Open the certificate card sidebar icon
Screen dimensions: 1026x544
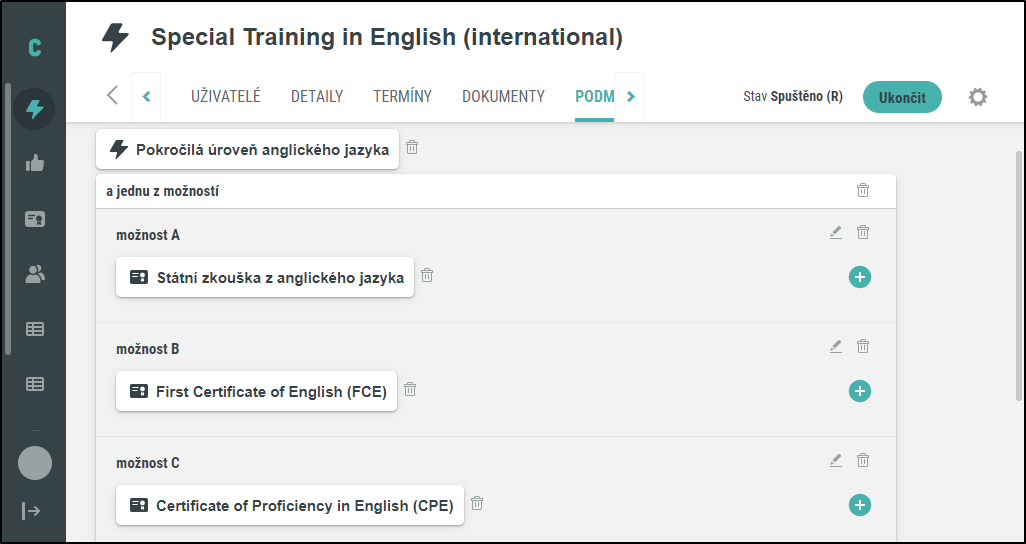[x=35, y=219]
